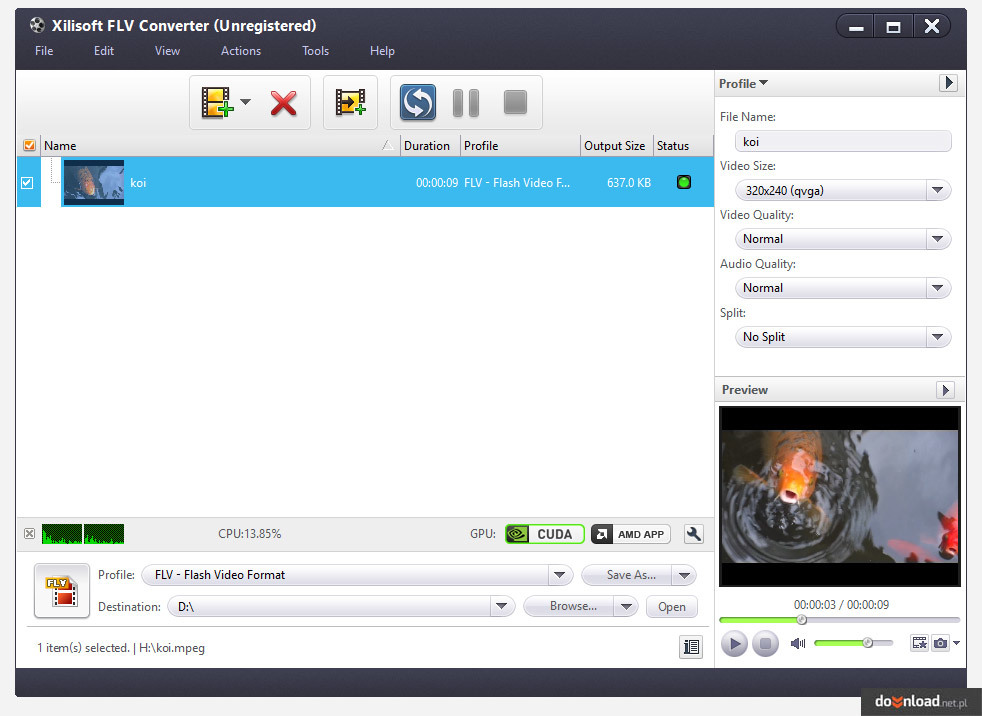Image resolution: width=982 pixels, height=716 pixels.
Task: Open the Browse dropdown arrow
Action: pyautogui.click(x=626, y=606)
